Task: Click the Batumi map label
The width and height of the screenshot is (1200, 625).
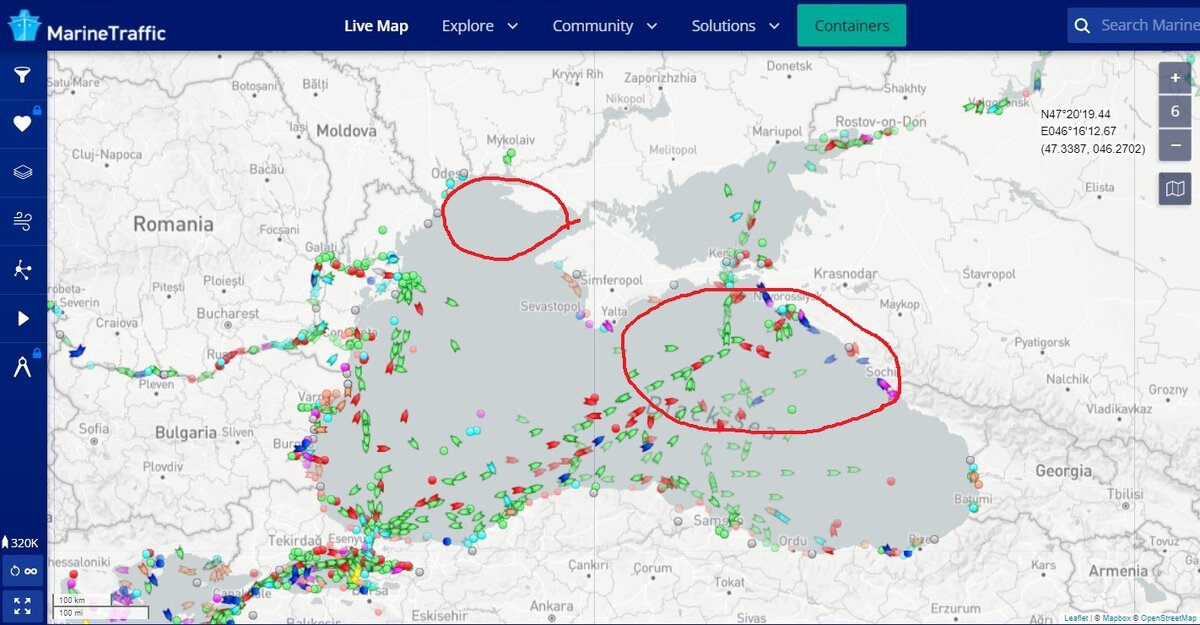Action: [973, 499]
